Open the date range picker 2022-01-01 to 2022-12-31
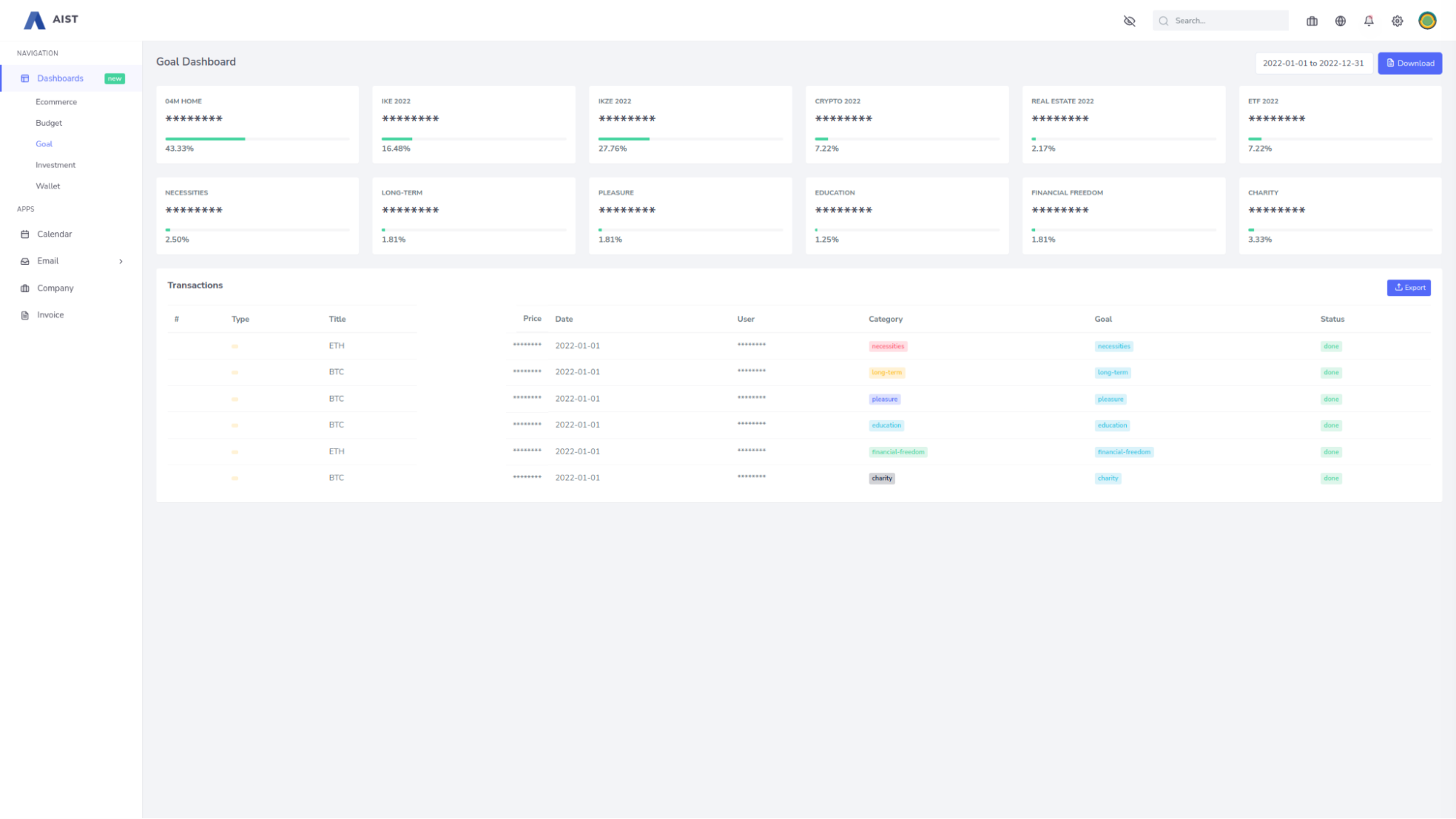This screenshot has height=819, width=1456. tap(1313, 63)
